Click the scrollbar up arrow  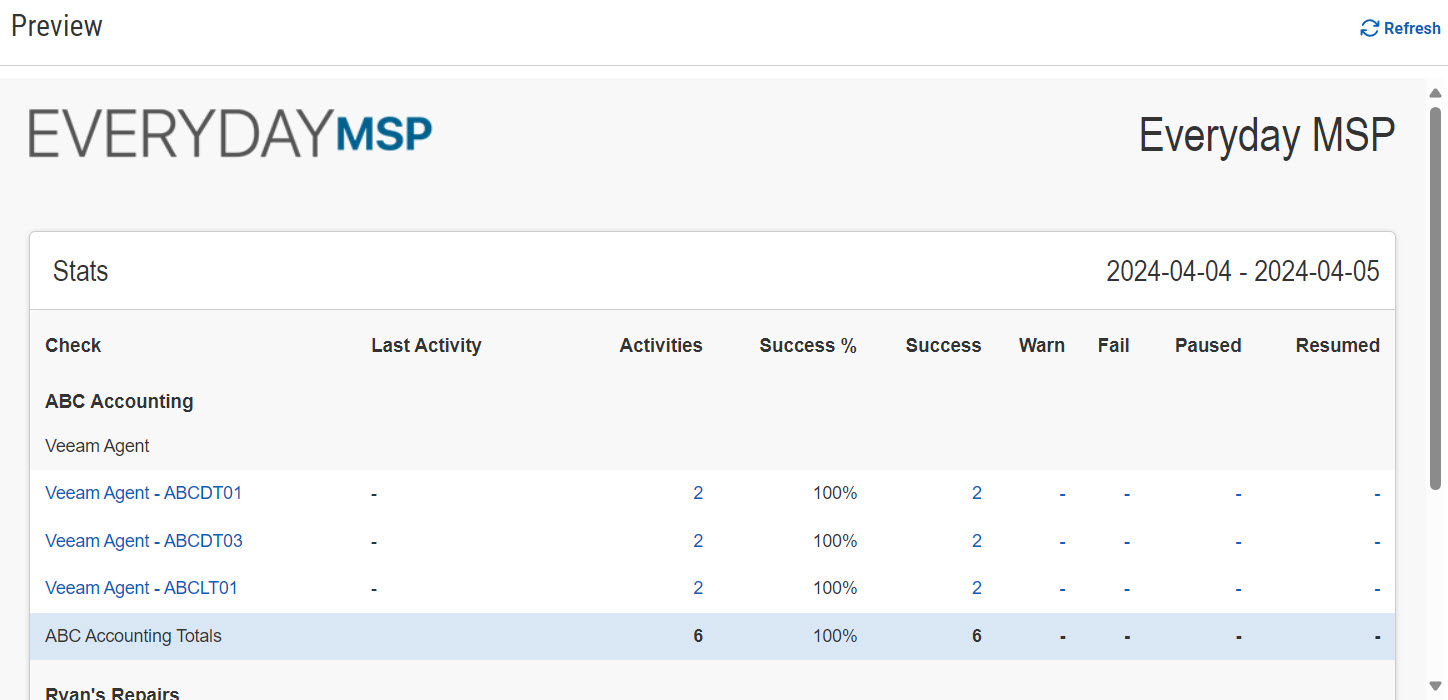click(x=1435, y=93)
